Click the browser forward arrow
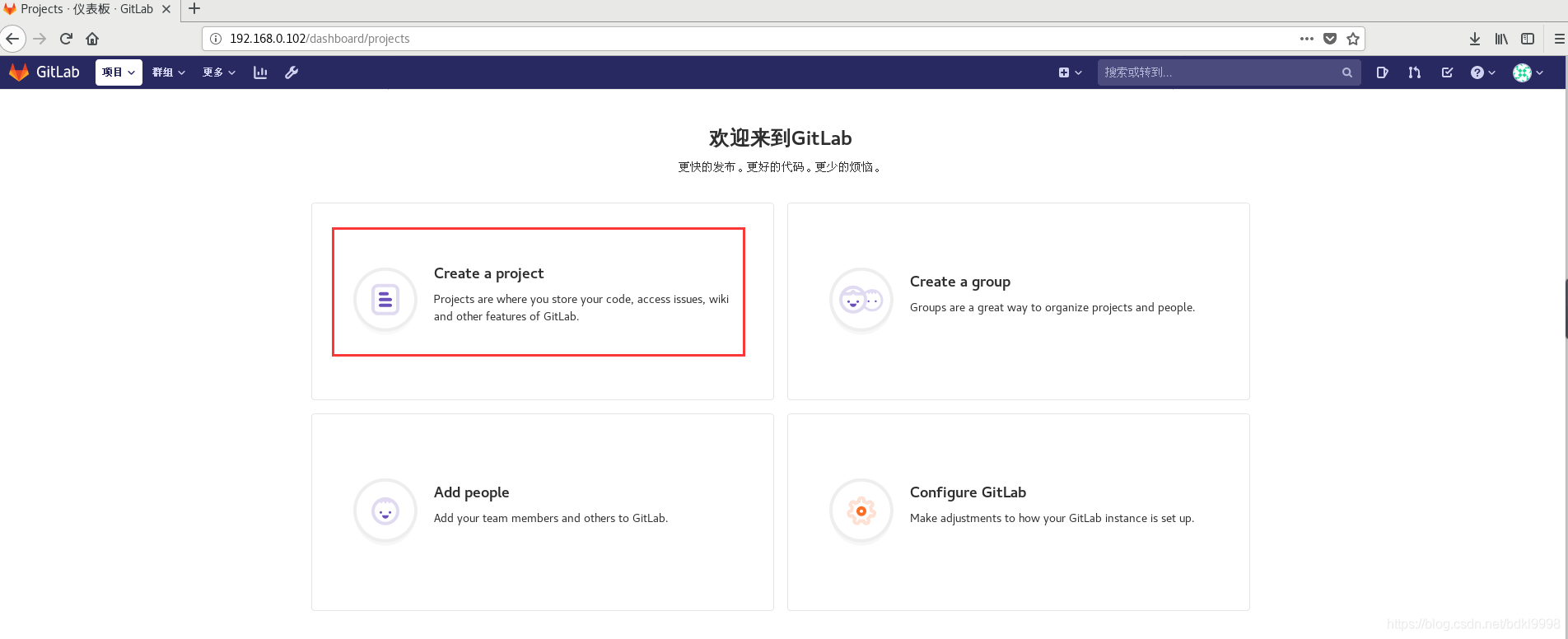Screen dimensions: 1568x639 click(40, 39)
